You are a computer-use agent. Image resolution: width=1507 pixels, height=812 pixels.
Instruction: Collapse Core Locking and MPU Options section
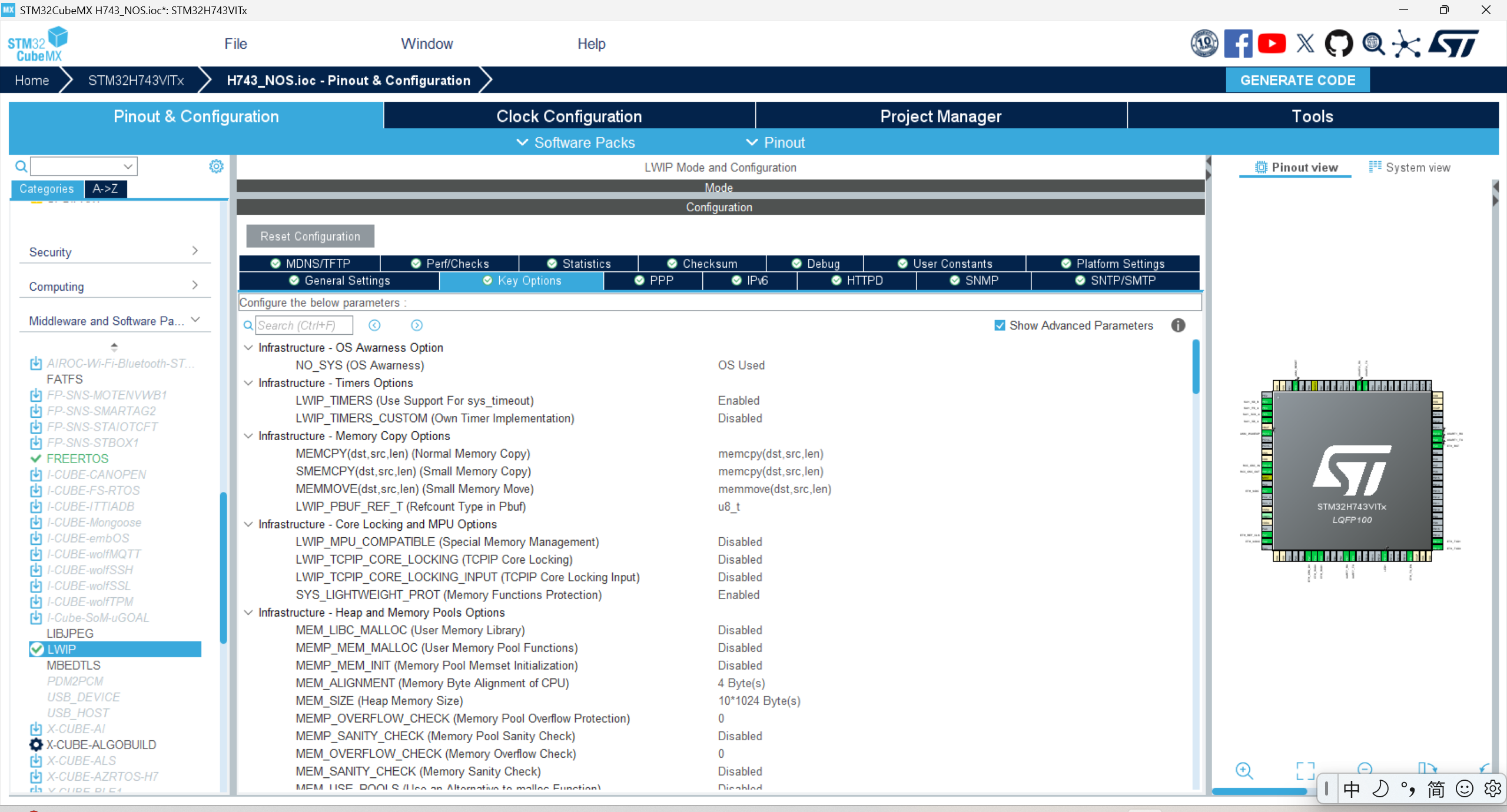click(x=248, y=524)
